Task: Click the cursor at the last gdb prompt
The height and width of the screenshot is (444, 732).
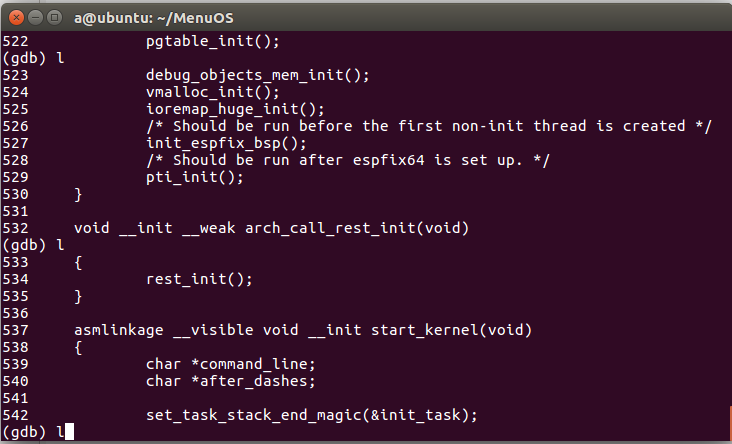Action: [69, 431]
